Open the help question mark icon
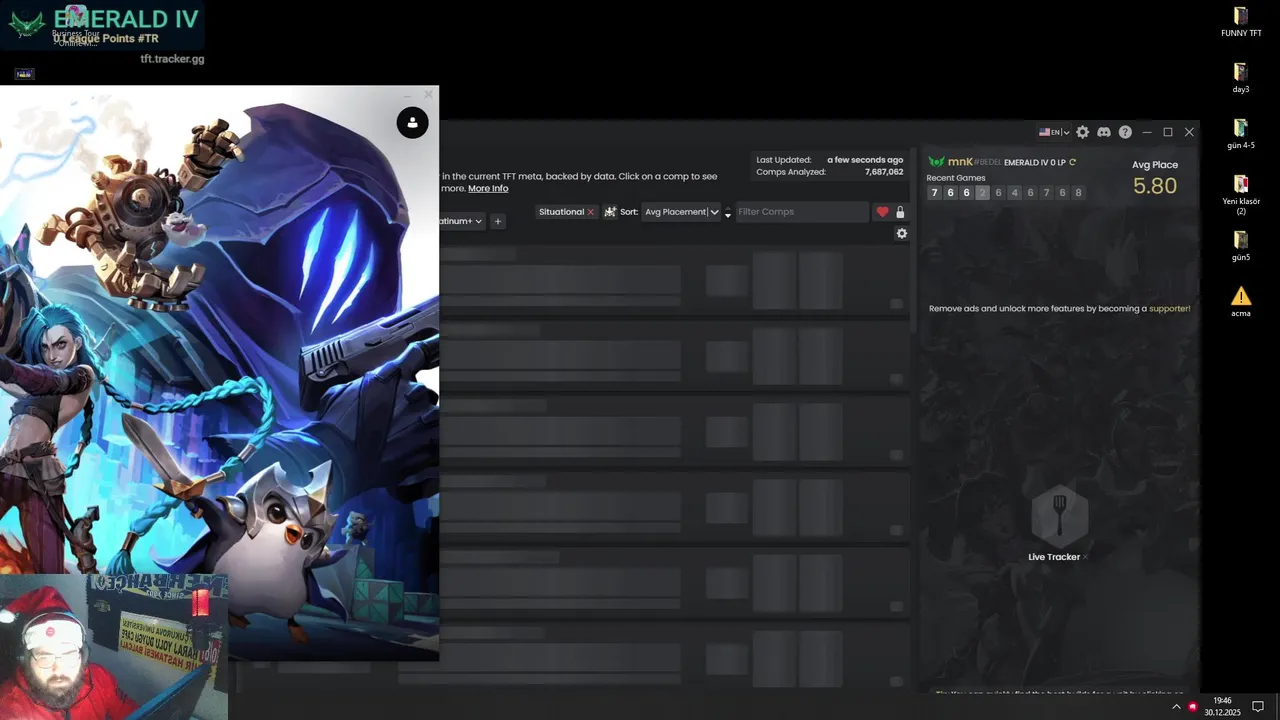Viewport: 1280px width, 720px height. point(1125,132)
